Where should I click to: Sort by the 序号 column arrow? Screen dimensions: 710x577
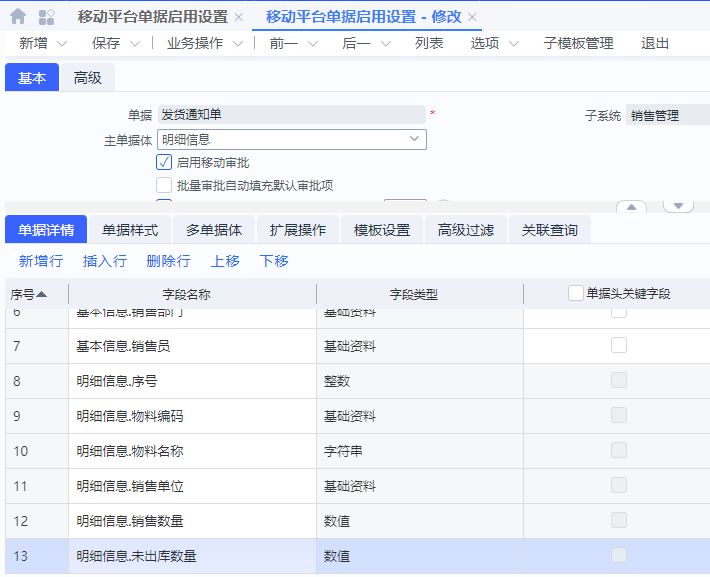pos(42,294)
